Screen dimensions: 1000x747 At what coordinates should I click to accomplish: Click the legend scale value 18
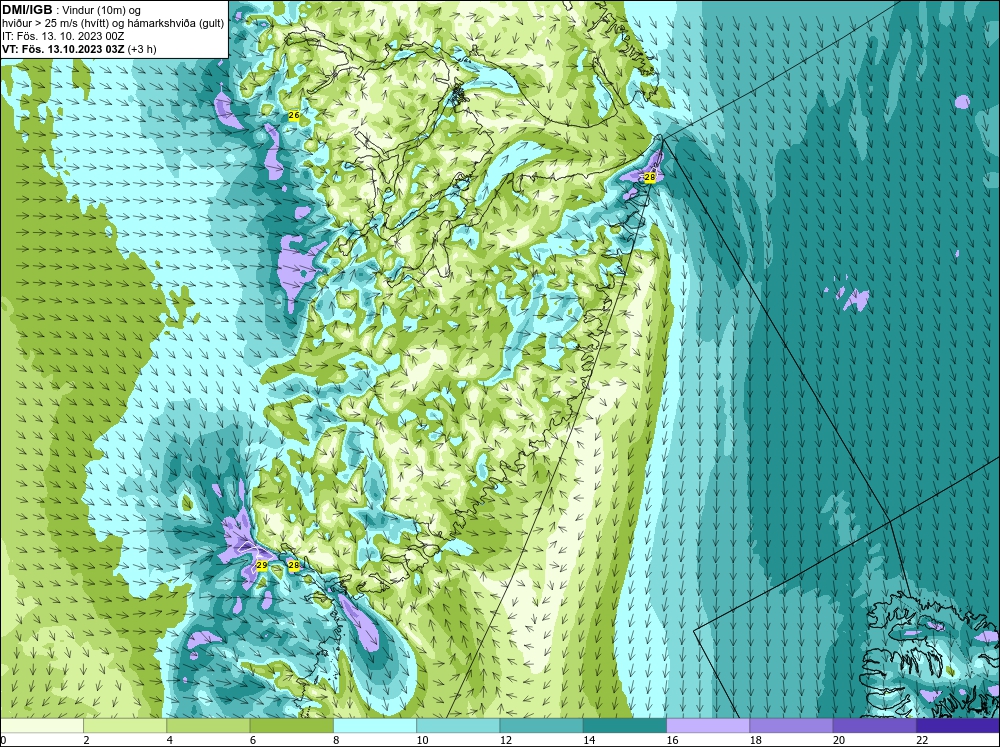(755, 740)
